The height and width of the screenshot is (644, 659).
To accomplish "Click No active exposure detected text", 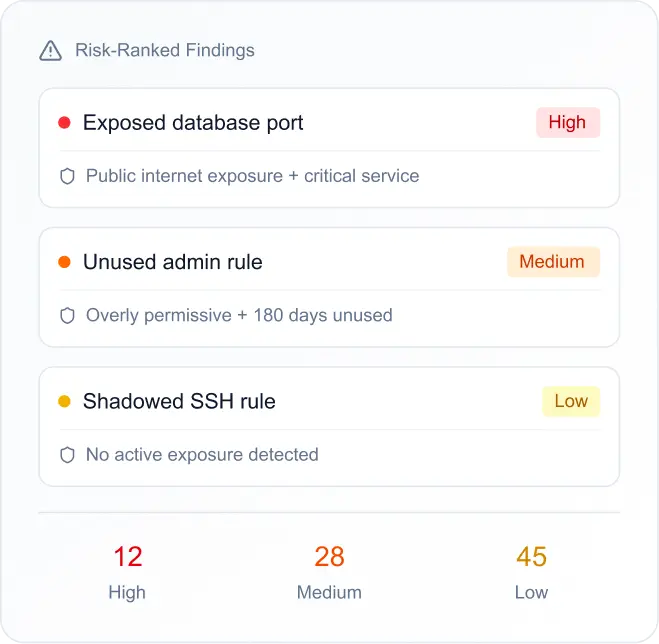I will point(202,454).
